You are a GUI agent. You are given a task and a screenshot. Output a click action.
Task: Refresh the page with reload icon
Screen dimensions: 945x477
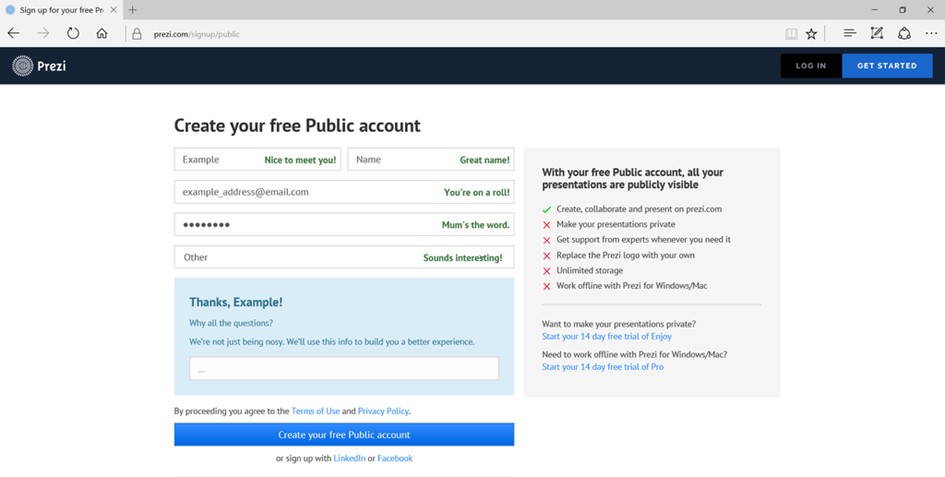73,33
